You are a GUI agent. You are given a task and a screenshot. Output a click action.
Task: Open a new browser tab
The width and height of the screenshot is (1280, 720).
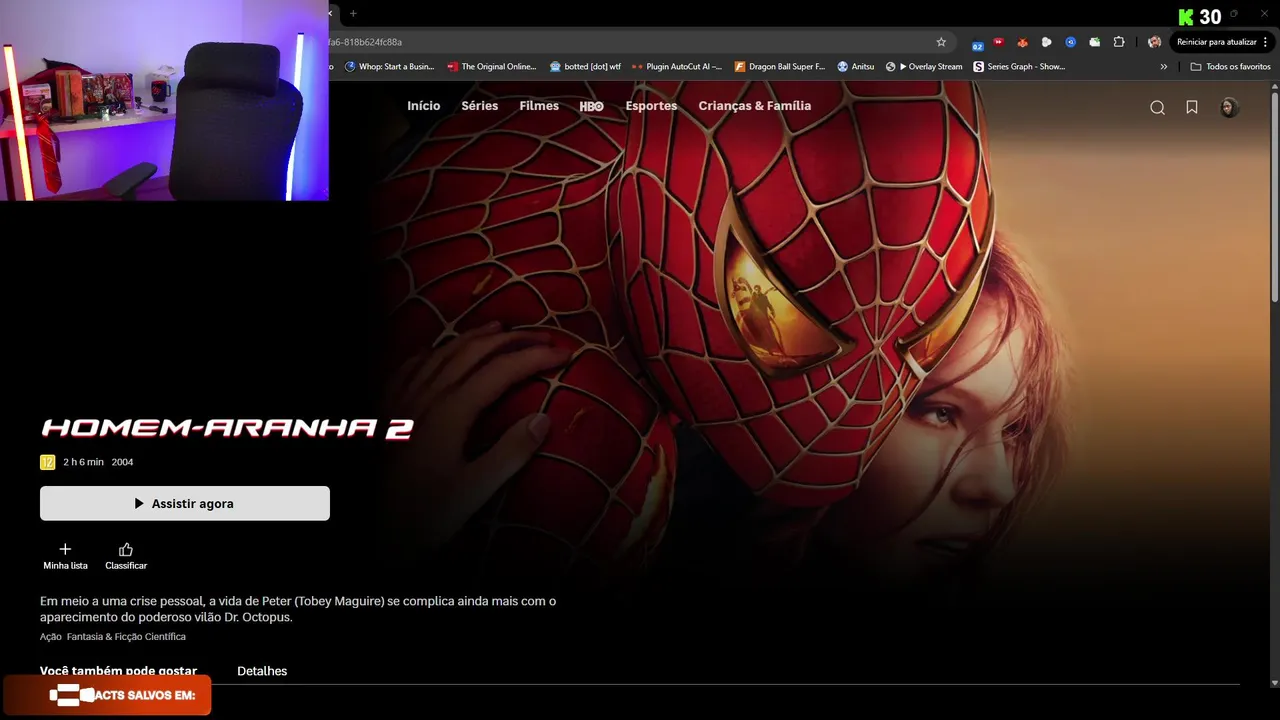353,13
